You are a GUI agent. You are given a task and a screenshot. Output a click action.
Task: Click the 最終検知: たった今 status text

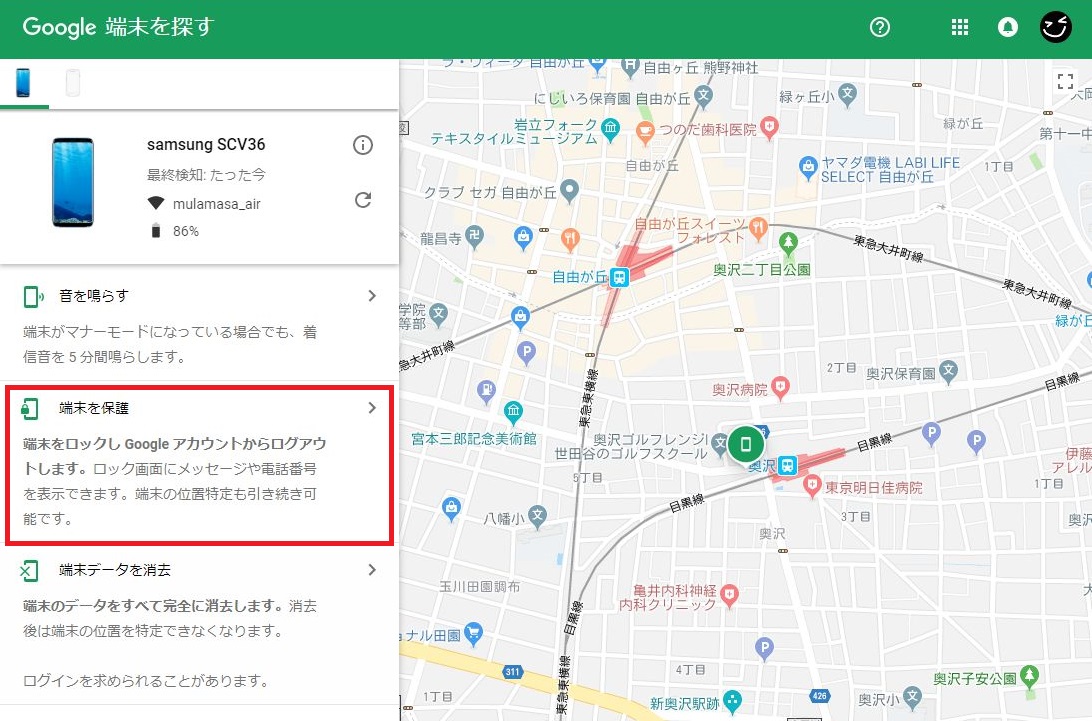(x=206, y=175)
